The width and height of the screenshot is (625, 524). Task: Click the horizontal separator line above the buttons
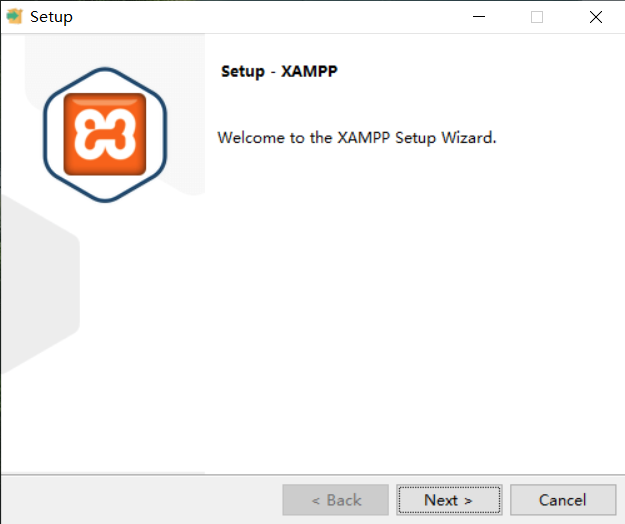(x=313, y=474)
